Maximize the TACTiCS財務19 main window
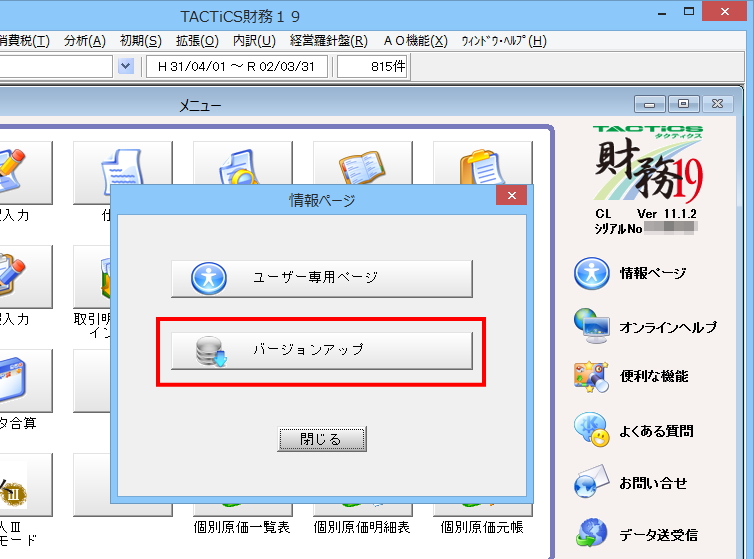Screen dimensions: 754x559 (x=689, y=12)
